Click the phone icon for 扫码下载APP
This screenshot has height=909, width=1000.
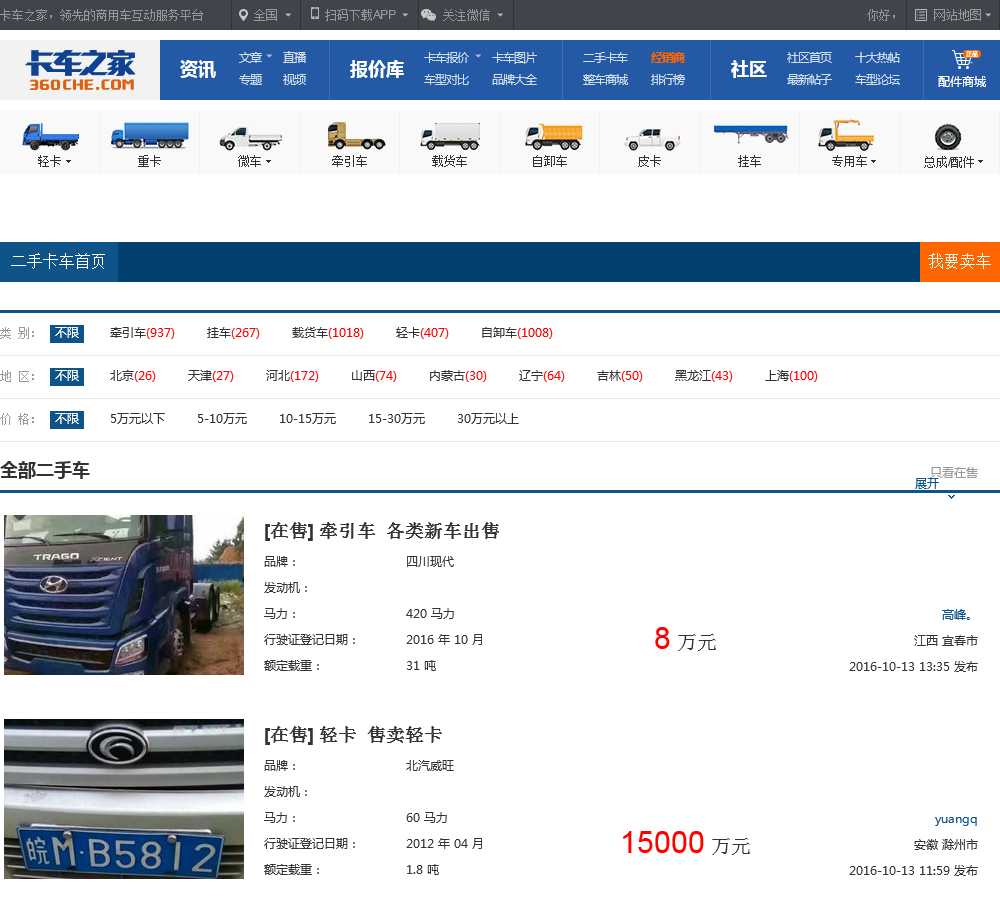point(314,13)
